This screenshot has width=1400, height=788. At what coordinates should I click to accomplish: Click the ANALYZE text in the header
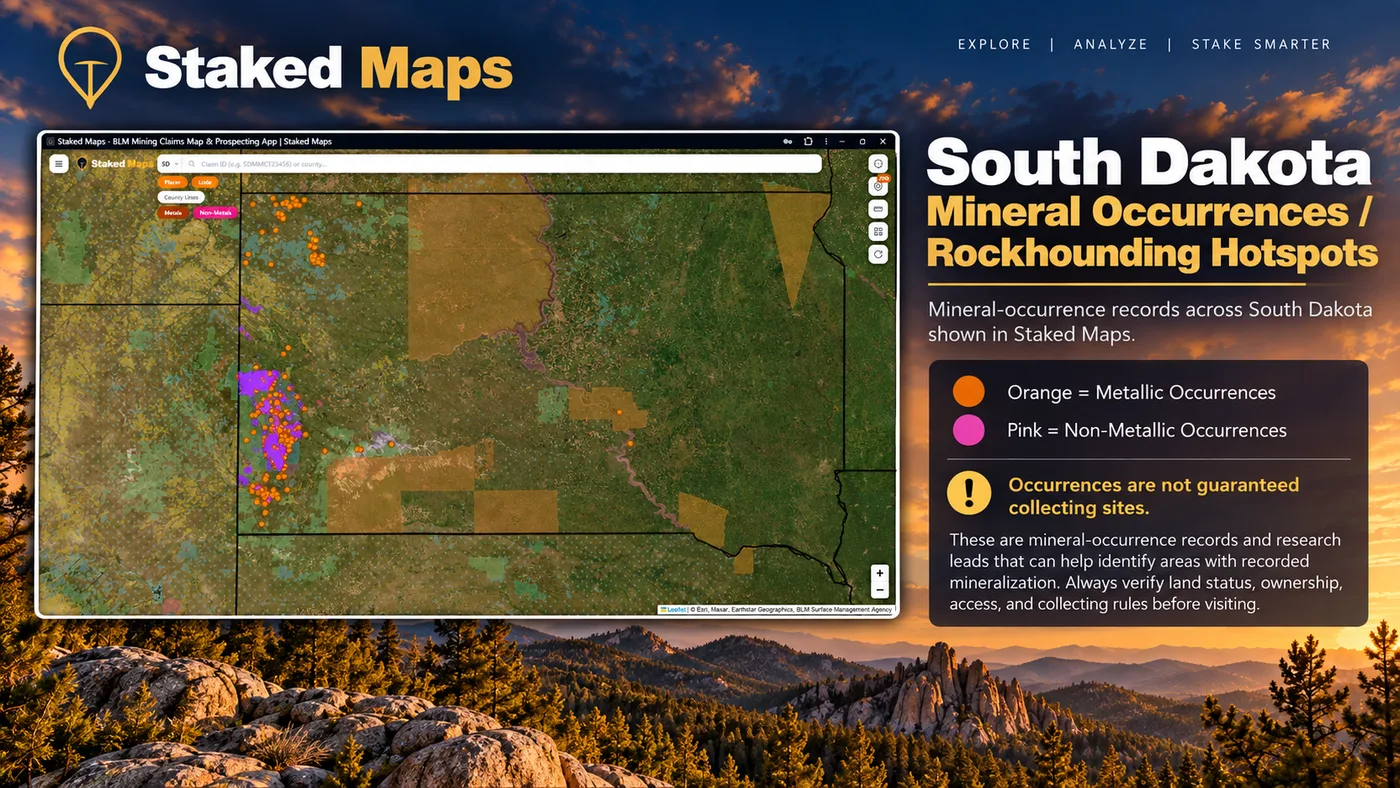[x=1111, y=45]
